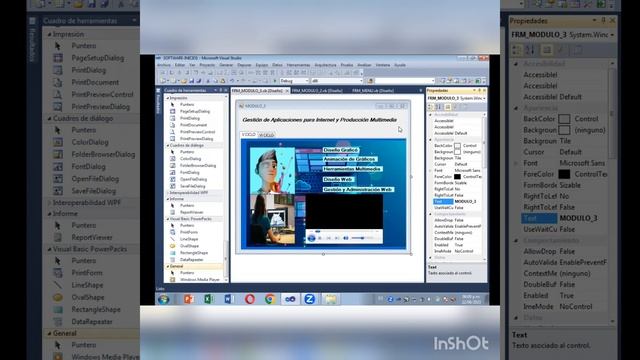Click Gestión y Administración Web label
This screenshot has width=640, height=360.
pos(358,189)
